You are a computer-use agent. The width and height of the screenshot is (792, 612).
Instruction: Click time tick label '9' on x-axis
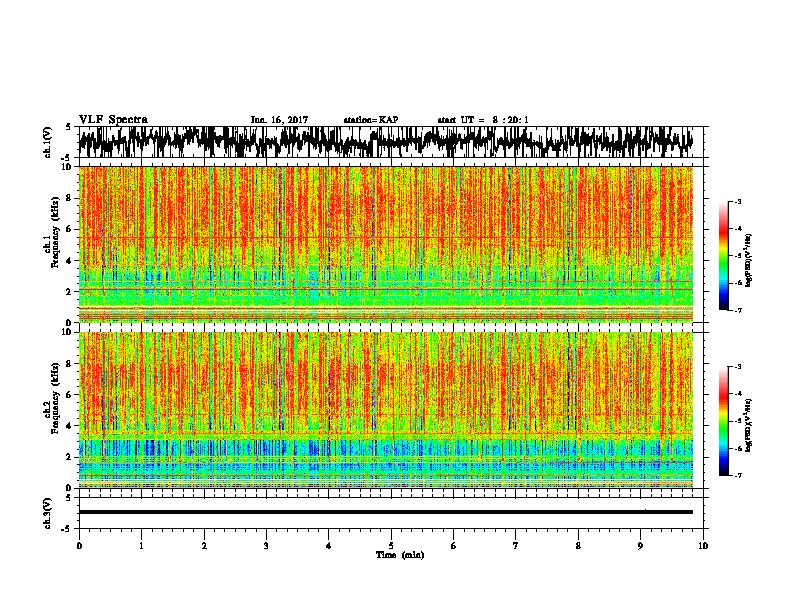[640, 546]
